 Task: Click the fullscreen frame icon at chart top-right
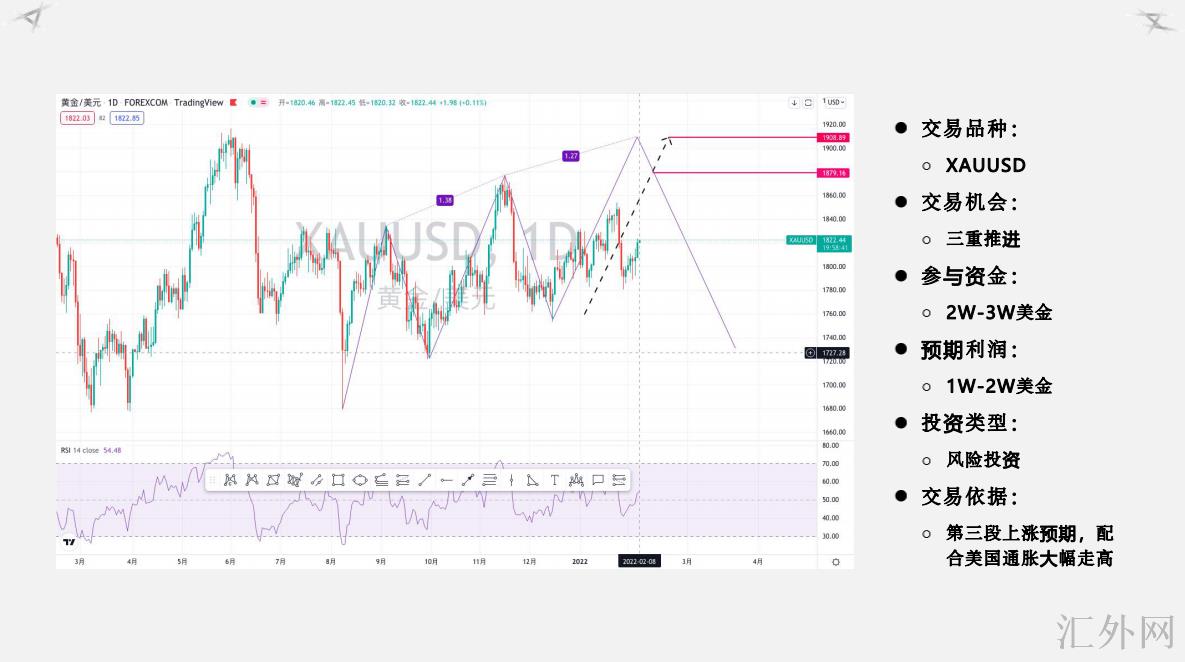808,102
